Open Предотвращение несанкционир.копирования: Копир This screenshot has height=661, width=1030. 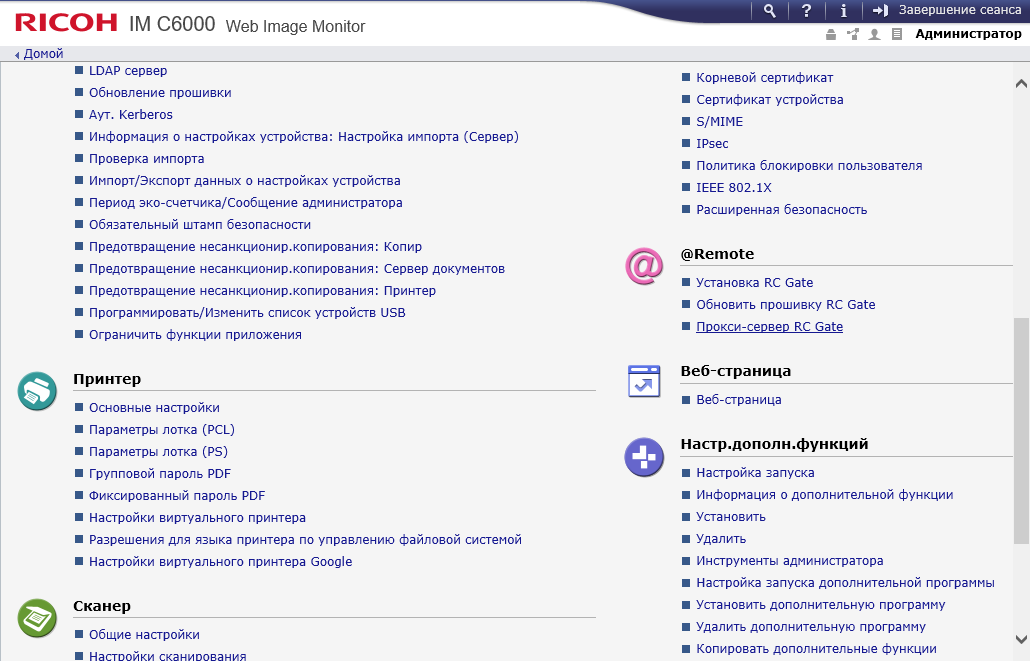point(256,246)
